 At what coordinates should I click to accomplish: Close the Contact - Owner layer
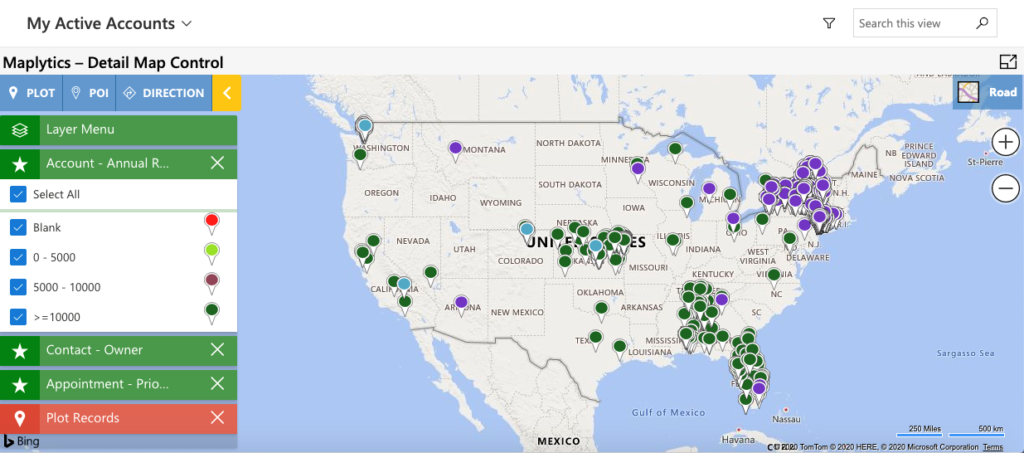click(217, 350)
